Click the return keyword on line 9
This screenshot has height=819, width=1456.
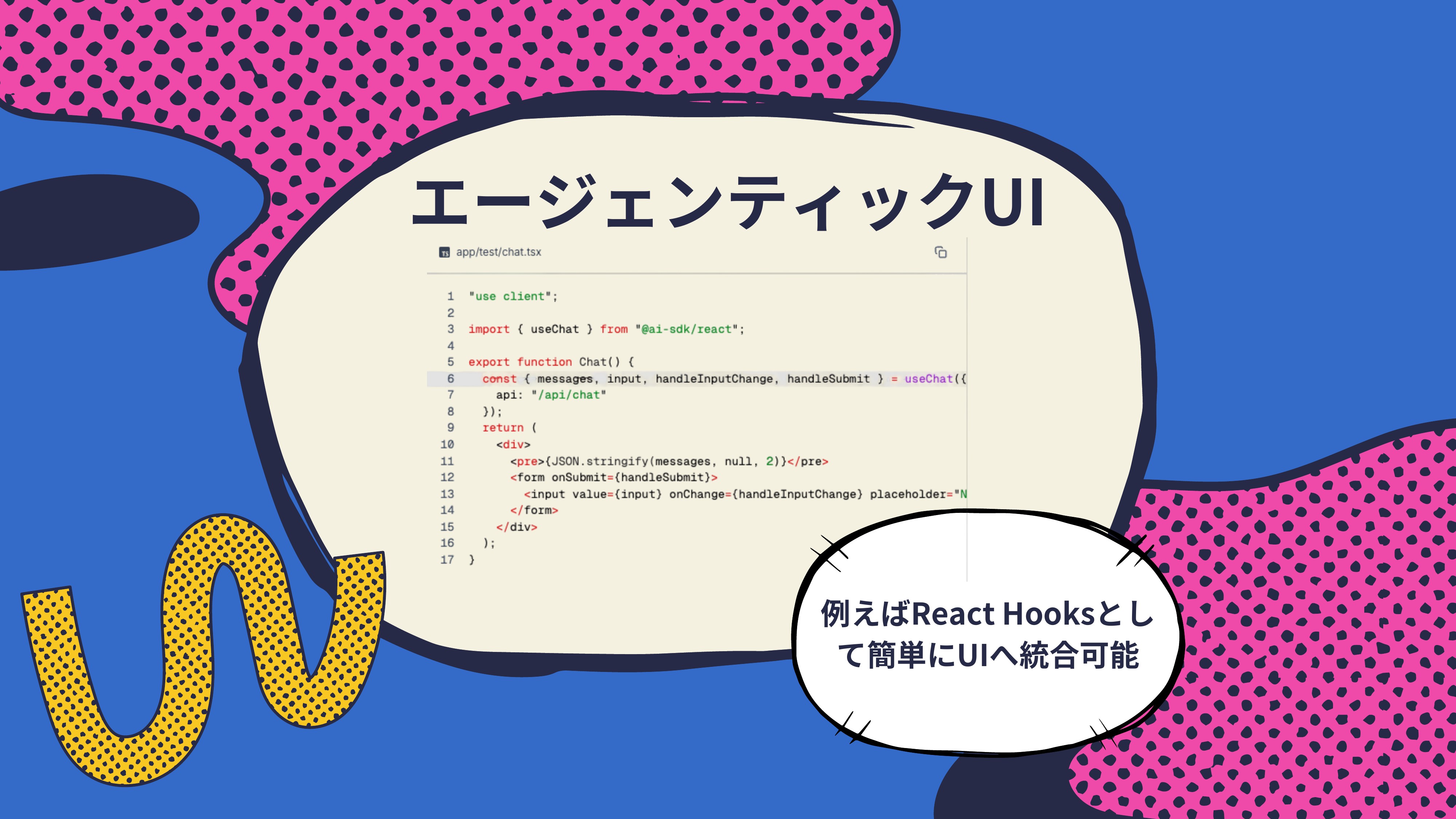(x=502, y=428)
